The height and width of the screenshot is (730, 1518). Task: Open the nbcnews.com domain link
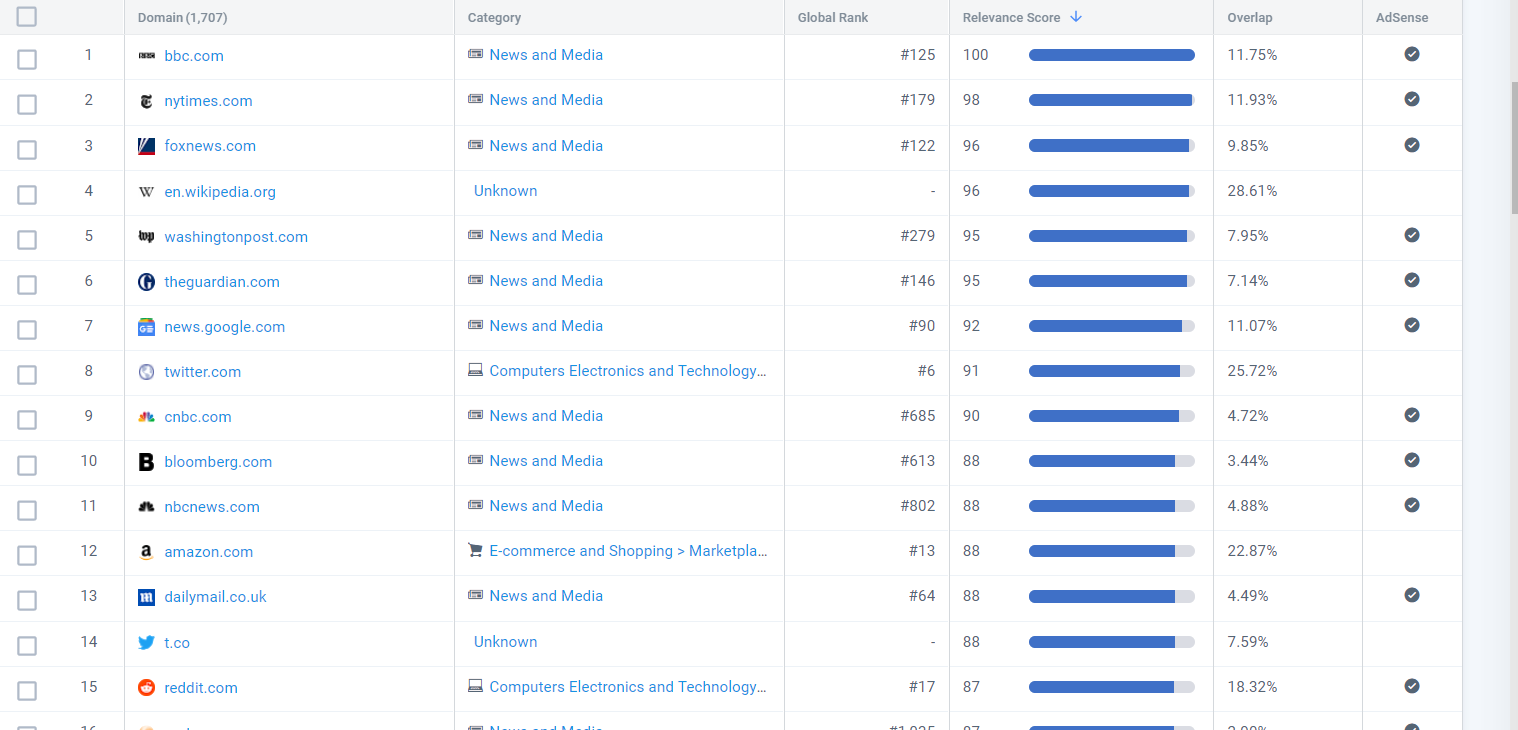(212, 507)
